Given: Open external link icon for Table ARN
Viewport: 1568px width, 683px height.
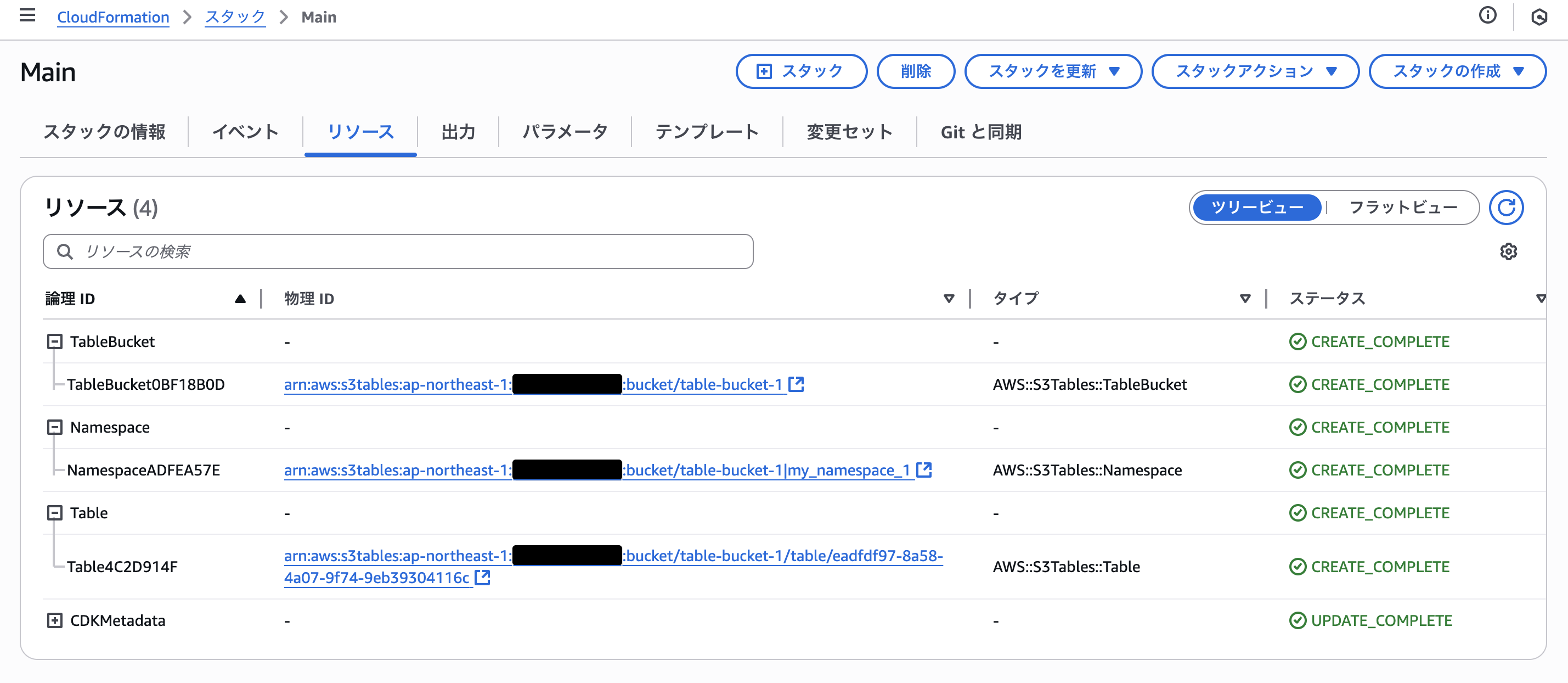Looking at the screenshot, I should point(482,577).
